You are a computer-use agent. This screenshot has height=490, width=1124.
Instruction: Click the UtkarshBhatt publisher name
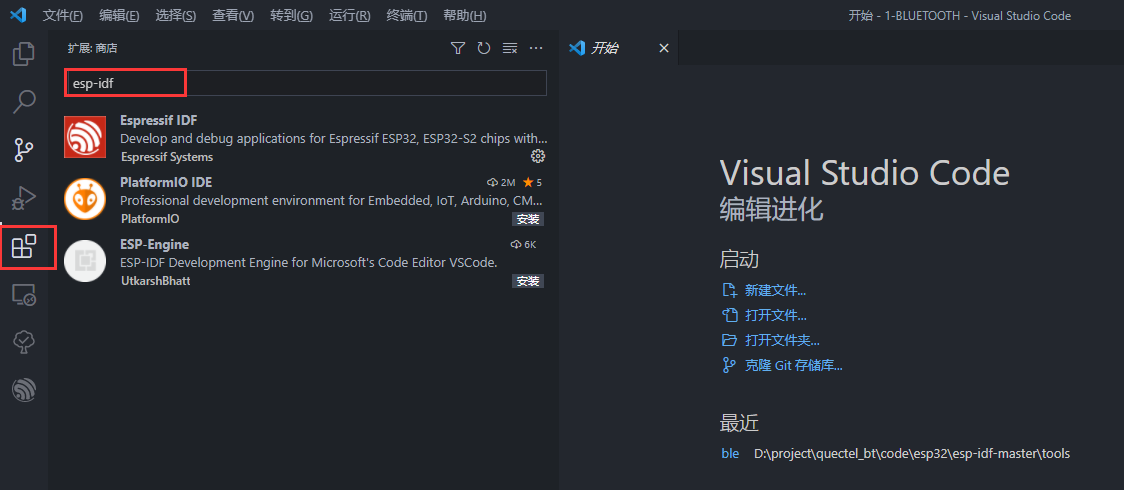click(156, 281)
